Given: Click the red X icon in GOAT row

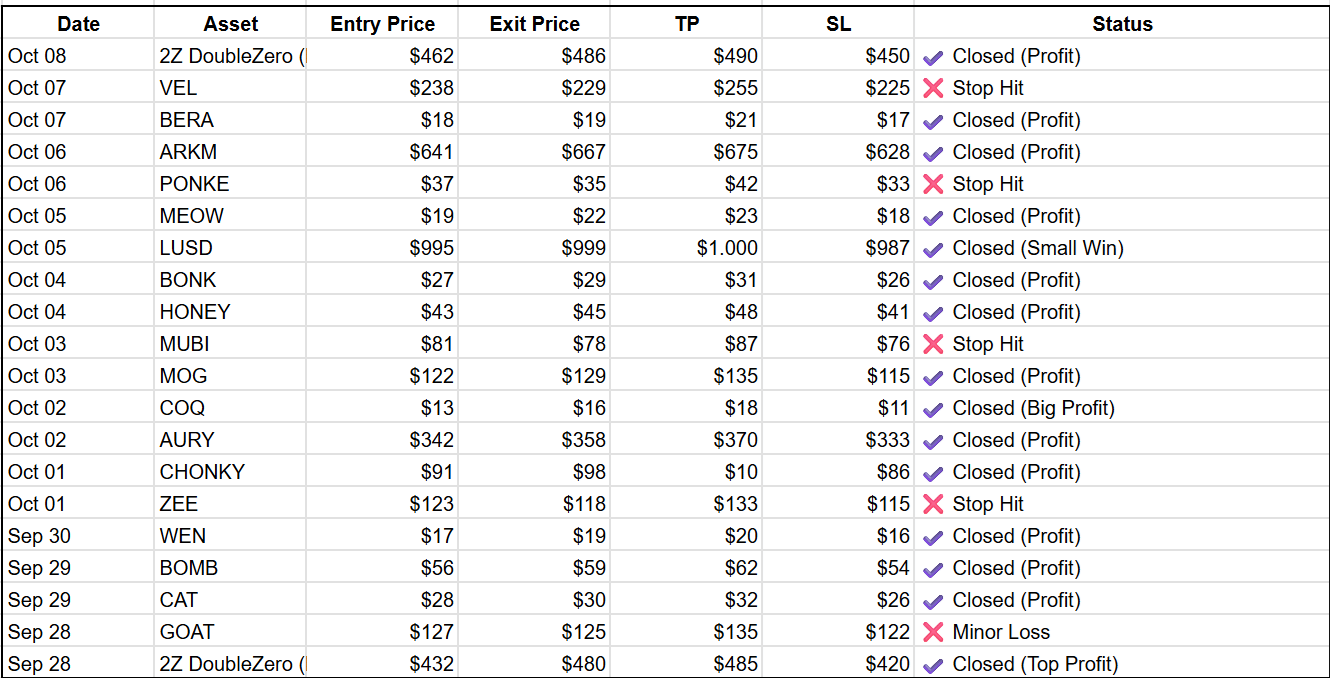Looking at the screenshot, I should (x=933, y=632).
